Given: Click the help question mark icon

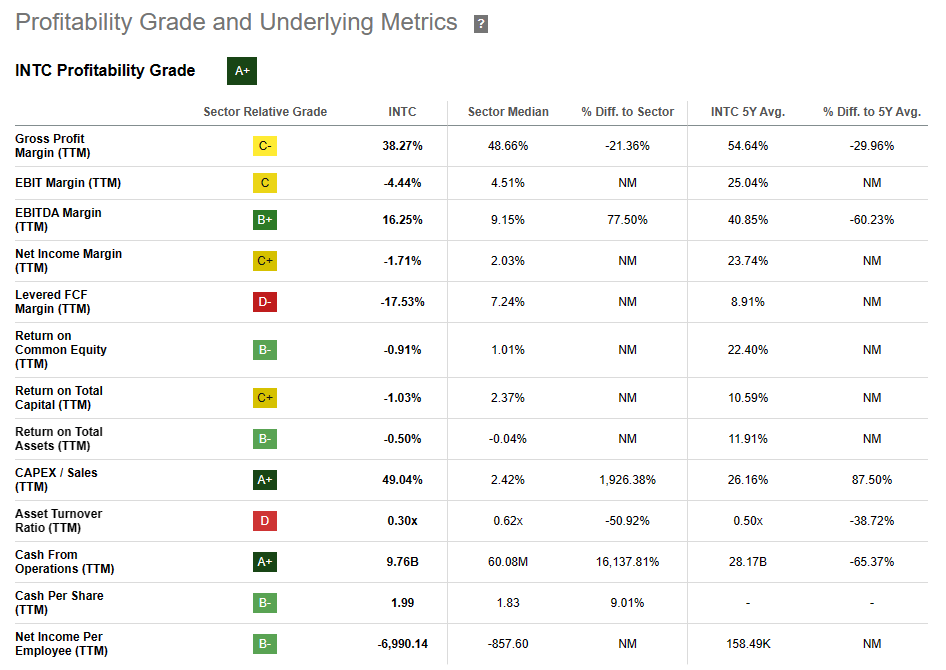Looking at the screenshot, I should [x=480, y=24].
